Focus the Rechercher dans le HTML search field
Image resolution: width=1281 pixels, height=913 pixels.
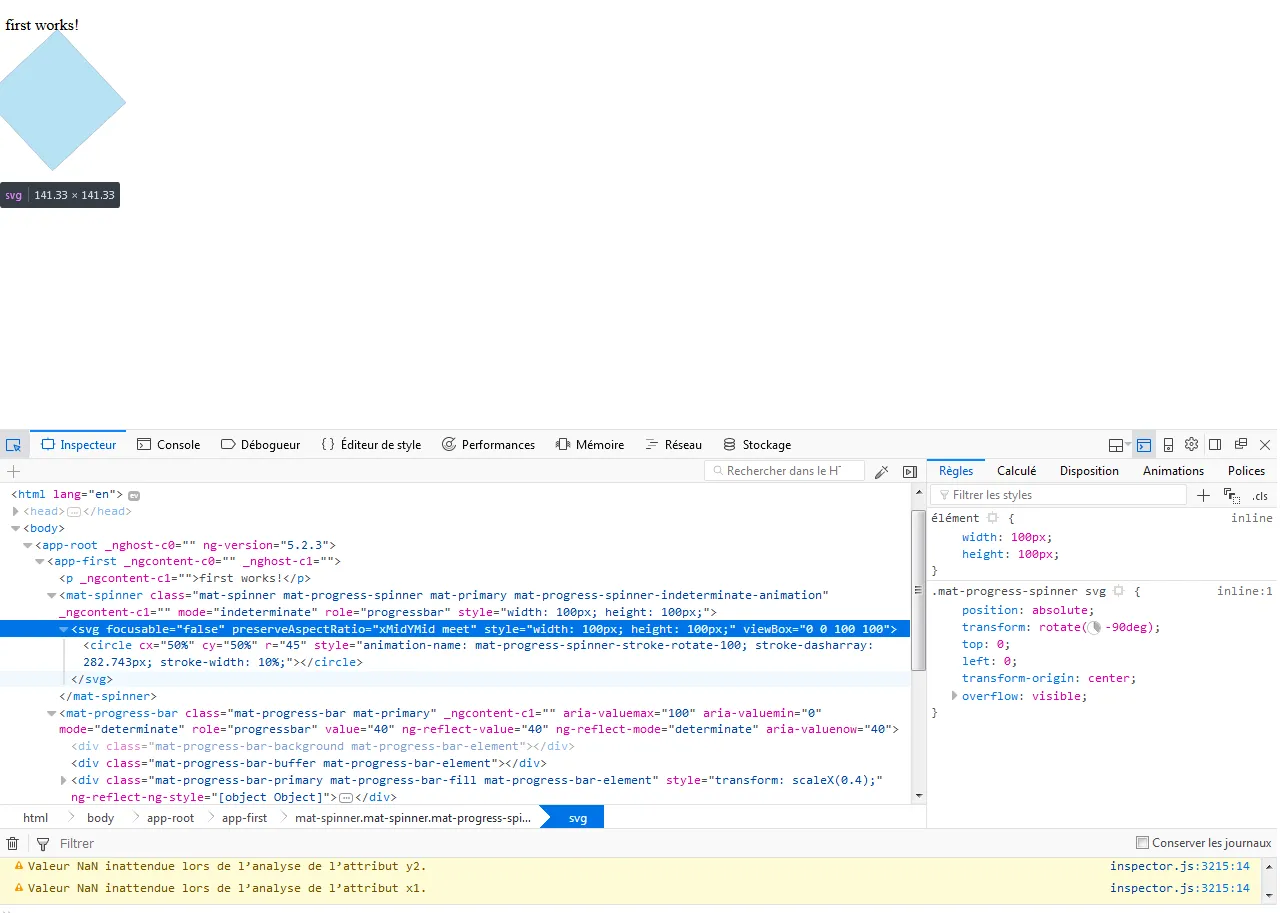click(785, 471)
